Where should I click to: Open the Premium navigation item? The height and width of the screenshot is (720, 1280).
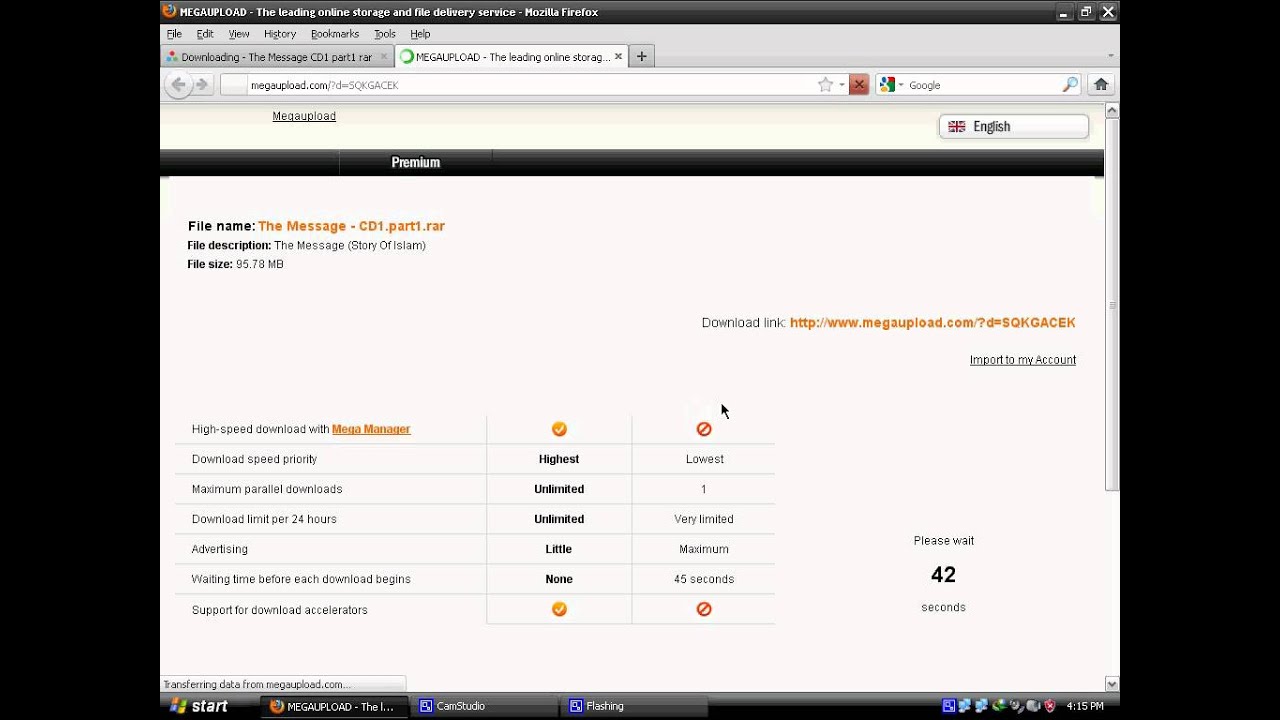pos(416,162)
